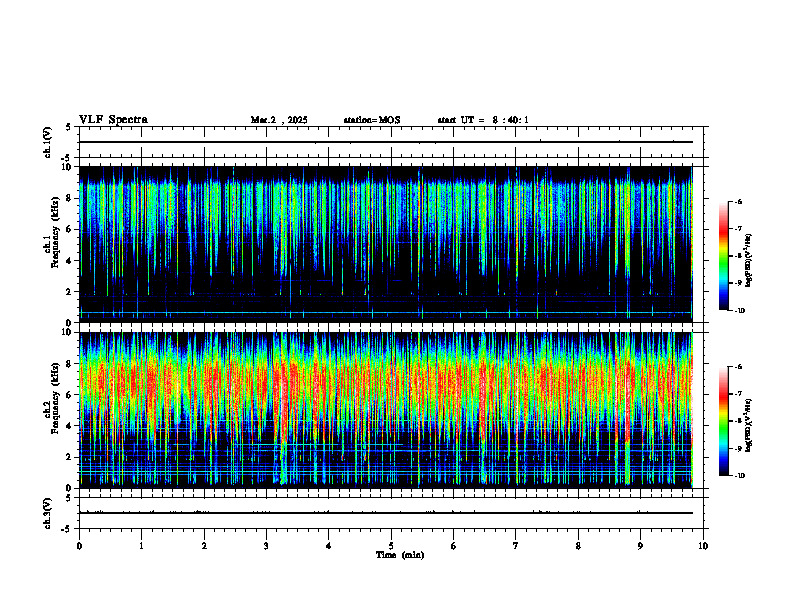This screenshot has height=612, width=792.
Task: Click time axis tick label "6"
Action: 454,545
